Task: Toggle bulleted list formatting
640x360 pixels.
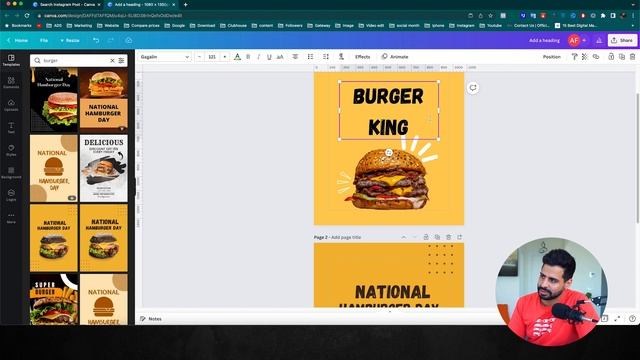Action: [x=311, y=57]
